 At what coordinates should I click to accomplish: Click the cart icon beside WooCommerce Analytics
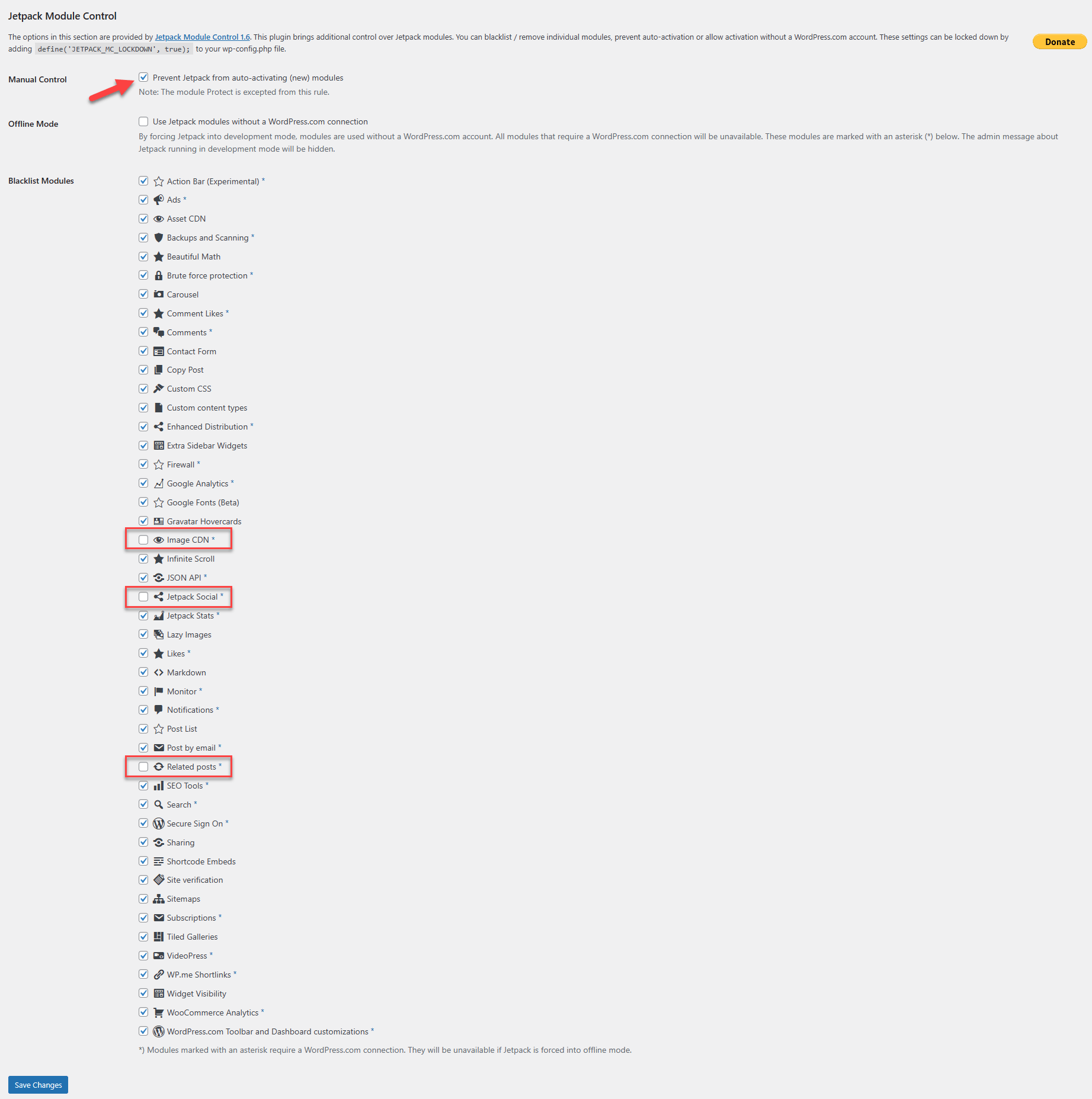(159, 1013)
